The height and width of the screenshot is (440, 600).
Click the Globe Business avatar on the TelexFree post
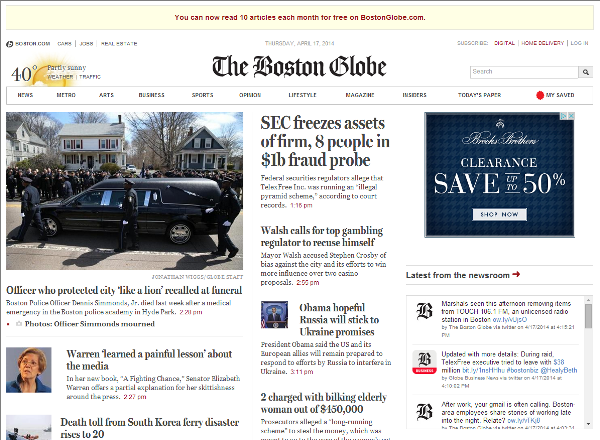pos(424,362)
